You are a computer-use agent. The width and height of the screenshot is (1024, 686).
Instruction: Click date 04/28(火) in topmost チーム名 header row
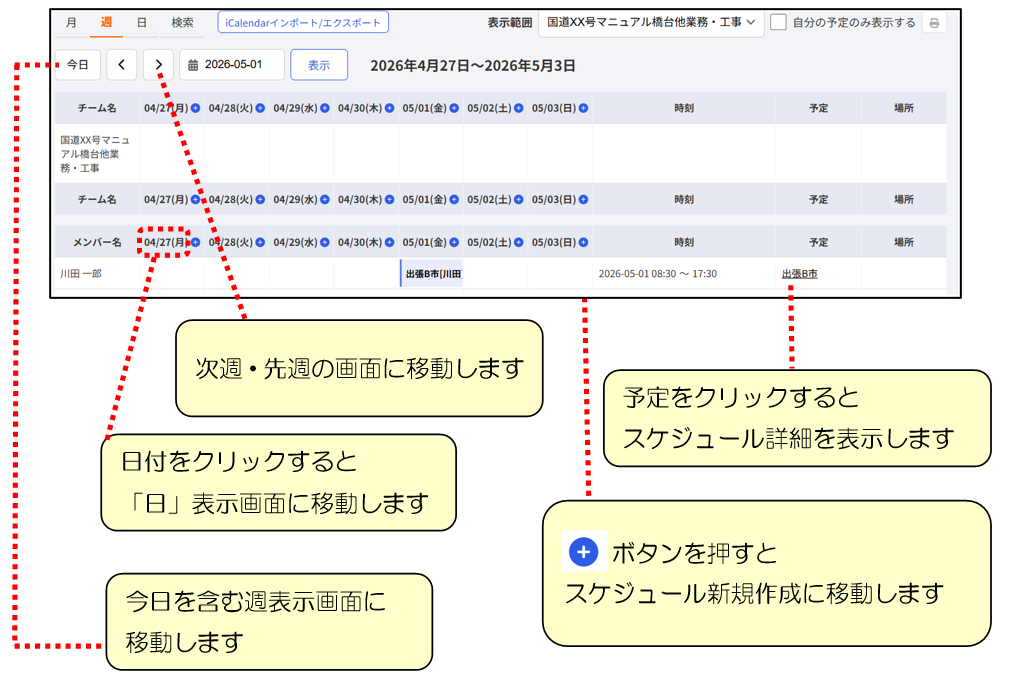231,108
